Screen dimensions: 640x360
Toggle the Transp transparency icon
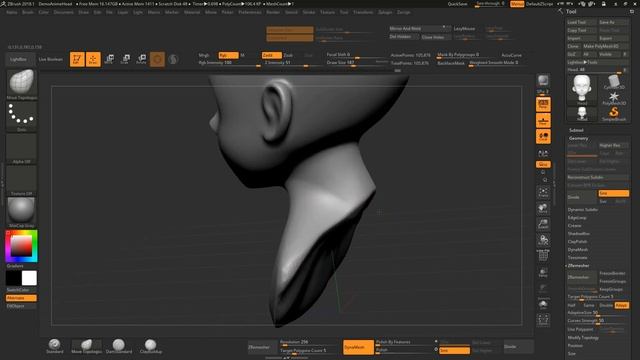pyautogui.click(x=543, y=272)
